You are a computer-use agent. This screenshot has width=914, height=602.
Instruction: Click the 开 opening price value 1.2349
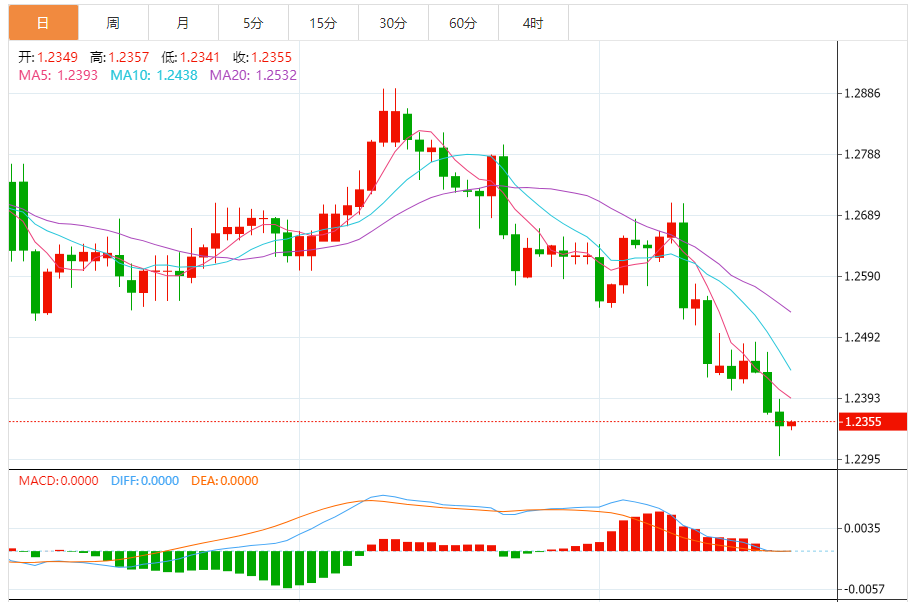click(57, 57)
